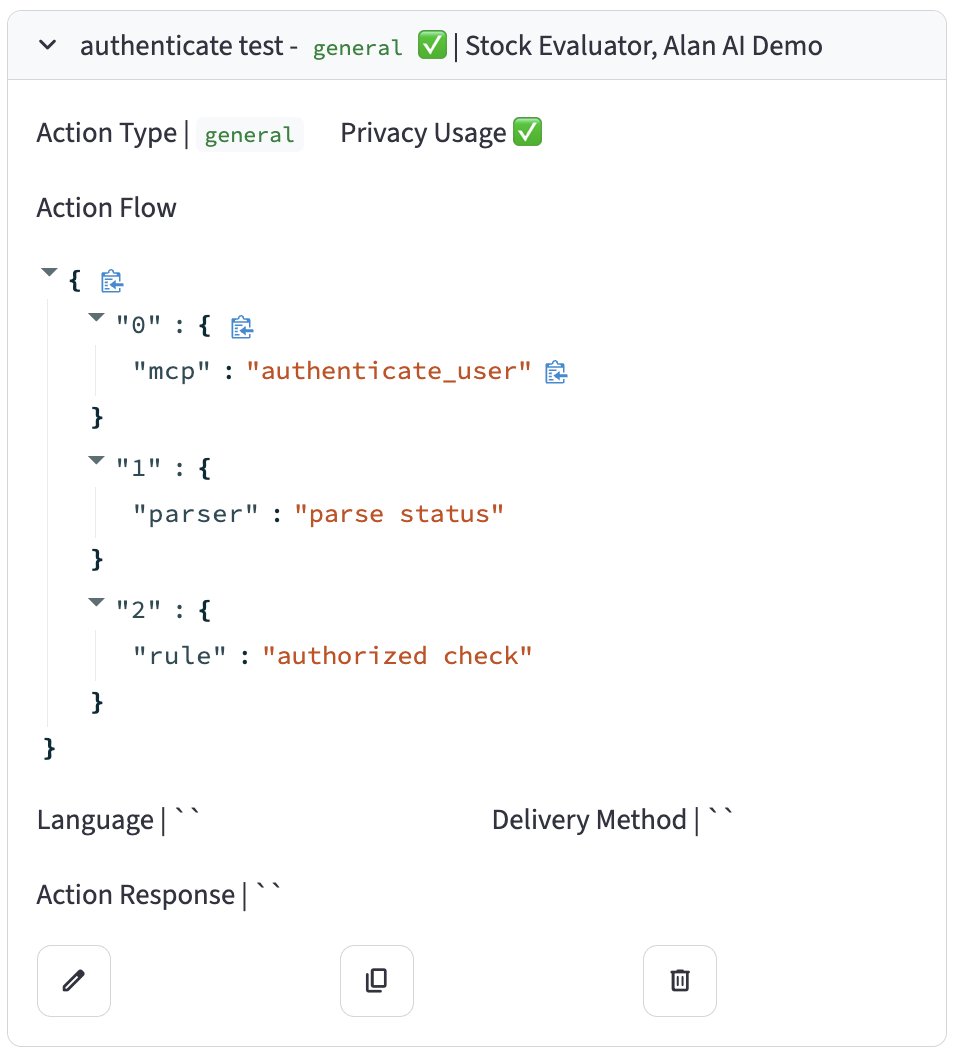
Task: Select the "authorized check" string value
Action: [x=397, y=656]
